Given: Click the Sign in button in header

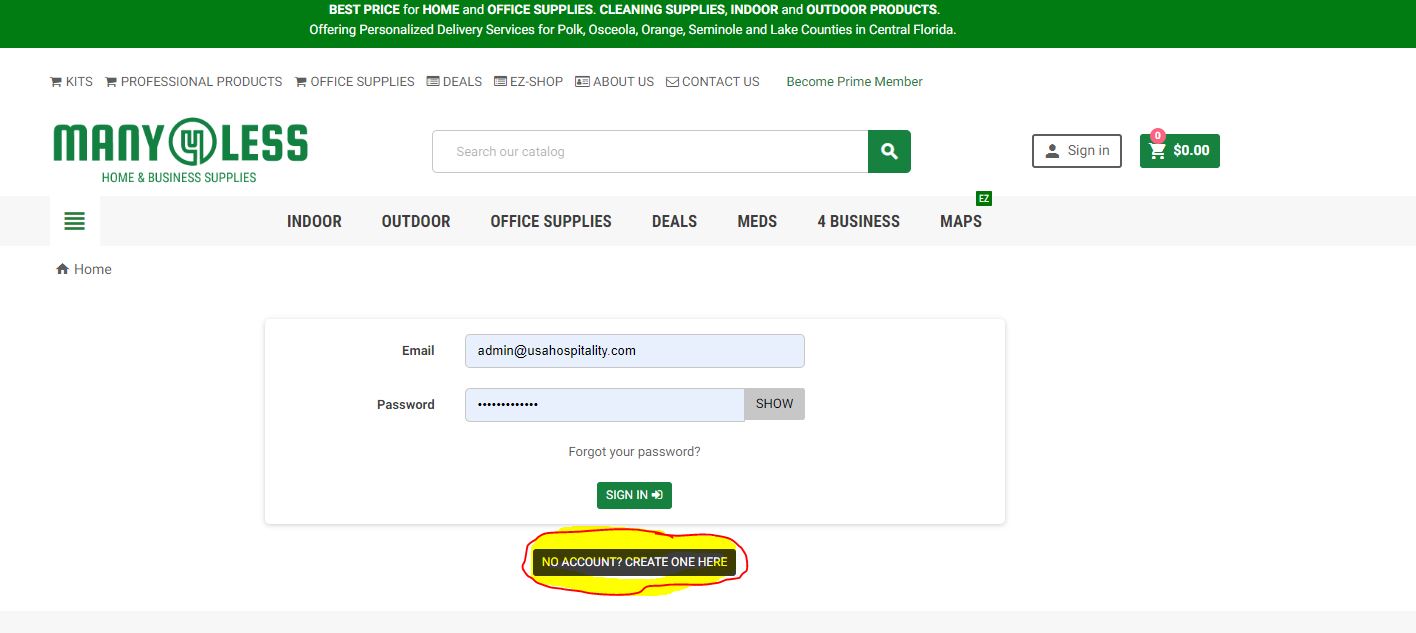Looking at the screenshot, I should (1077, 151).
